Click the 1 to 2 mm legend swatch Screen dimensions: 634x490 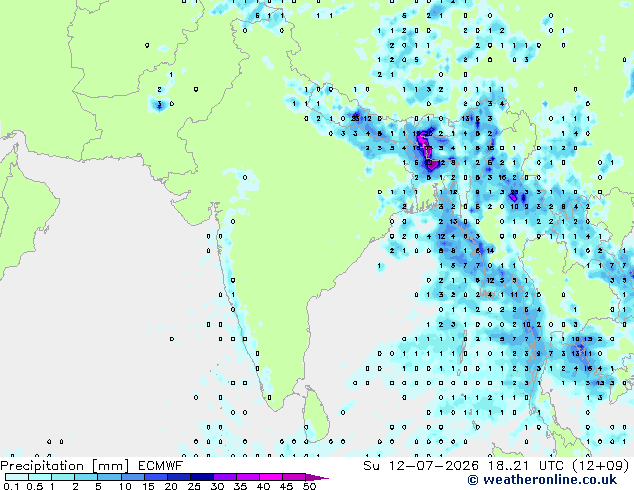pos(63,477)
